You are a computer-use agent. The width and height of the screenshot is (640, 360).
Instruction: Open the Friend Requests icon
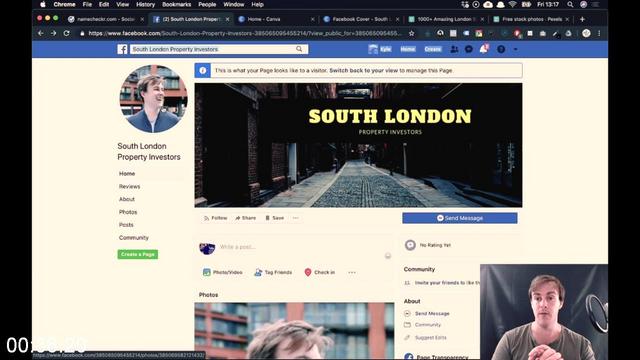pos(454,49)
